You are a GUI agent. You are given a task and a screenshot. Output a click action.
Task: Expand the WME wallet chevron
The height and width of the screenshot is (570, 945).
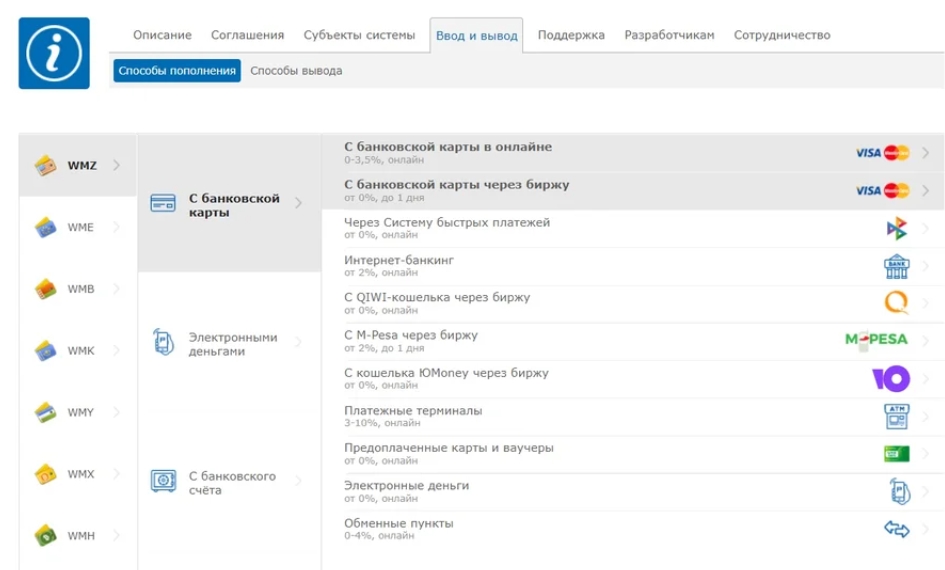pyautogui.click(x=116, y=227)
